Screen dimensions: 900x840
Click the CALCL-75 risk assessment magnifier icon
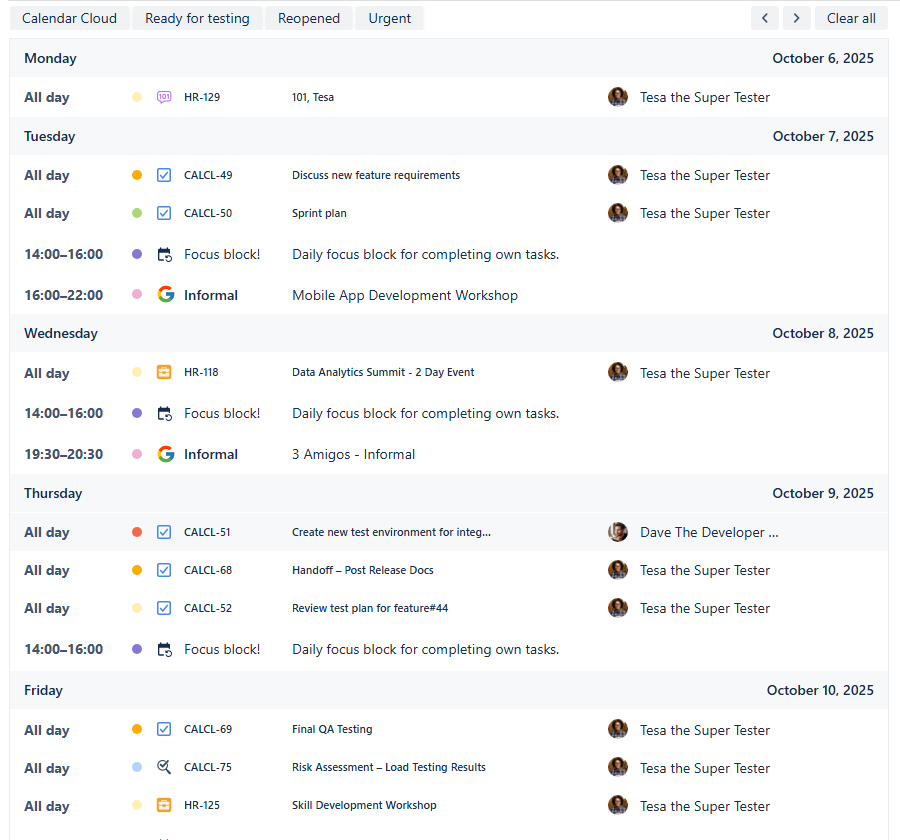(164, 768)
